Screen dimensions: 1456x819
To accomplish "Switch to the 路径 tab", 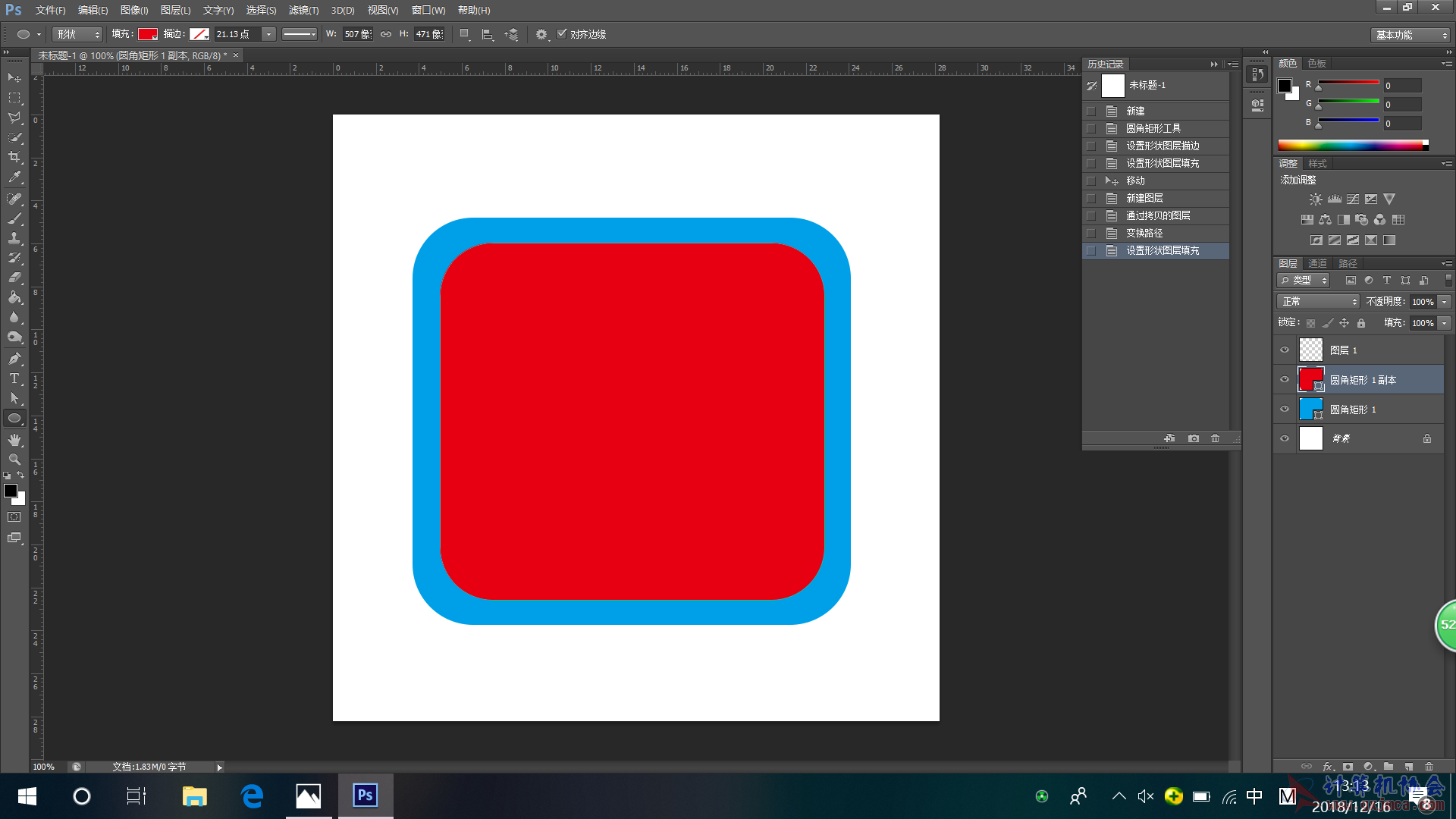I will [1348, 264].
